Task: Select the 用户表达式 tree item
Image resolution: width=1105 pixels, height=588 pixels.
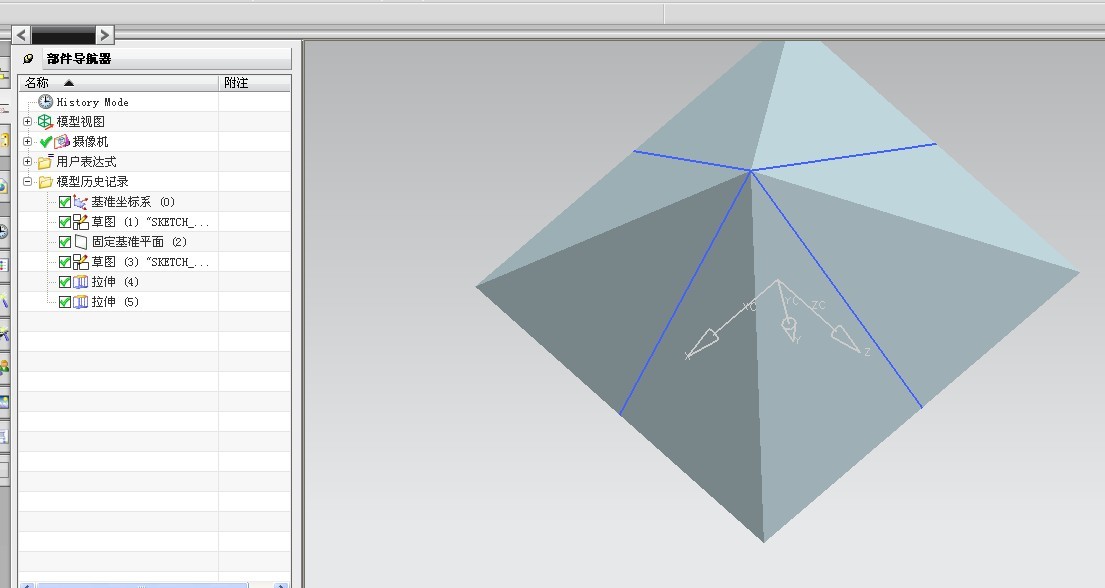Action: tap(86, 161)
